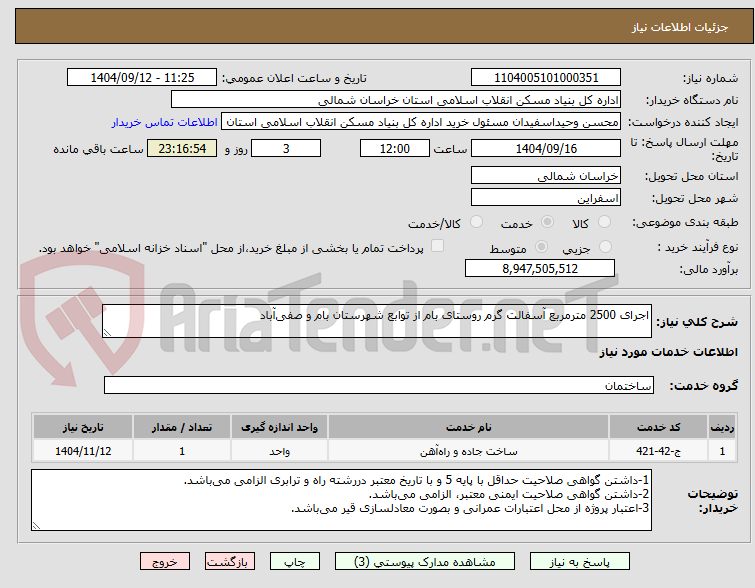The height and width of the screenshot is (588, 755).
Task: Select the کالا radio button
Action: click(604, 222)
